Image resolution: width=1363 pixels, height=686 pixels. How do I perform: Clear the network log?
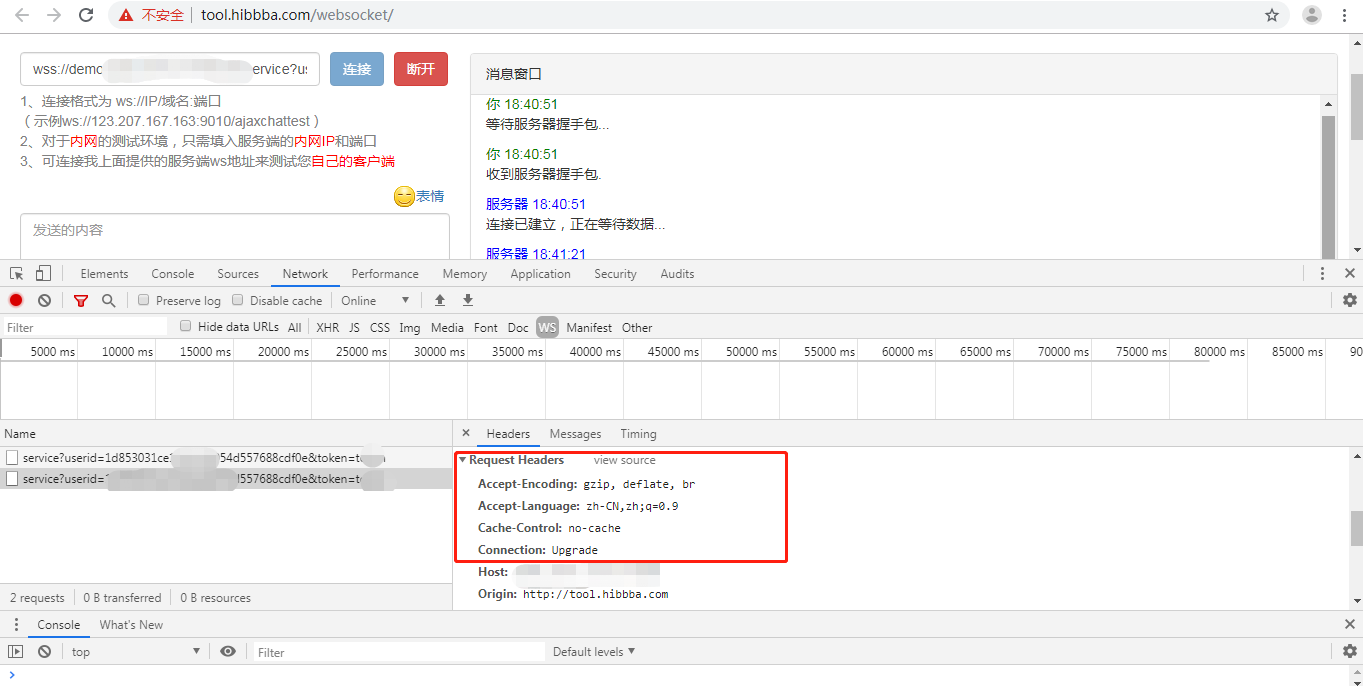pos(44,300)
